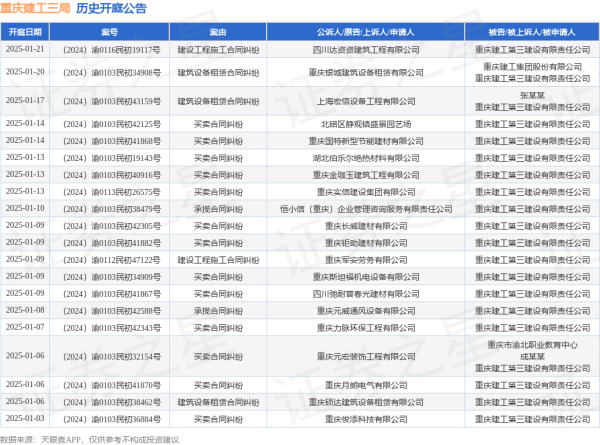Click the 开庭日期 column header

[25, 32]
